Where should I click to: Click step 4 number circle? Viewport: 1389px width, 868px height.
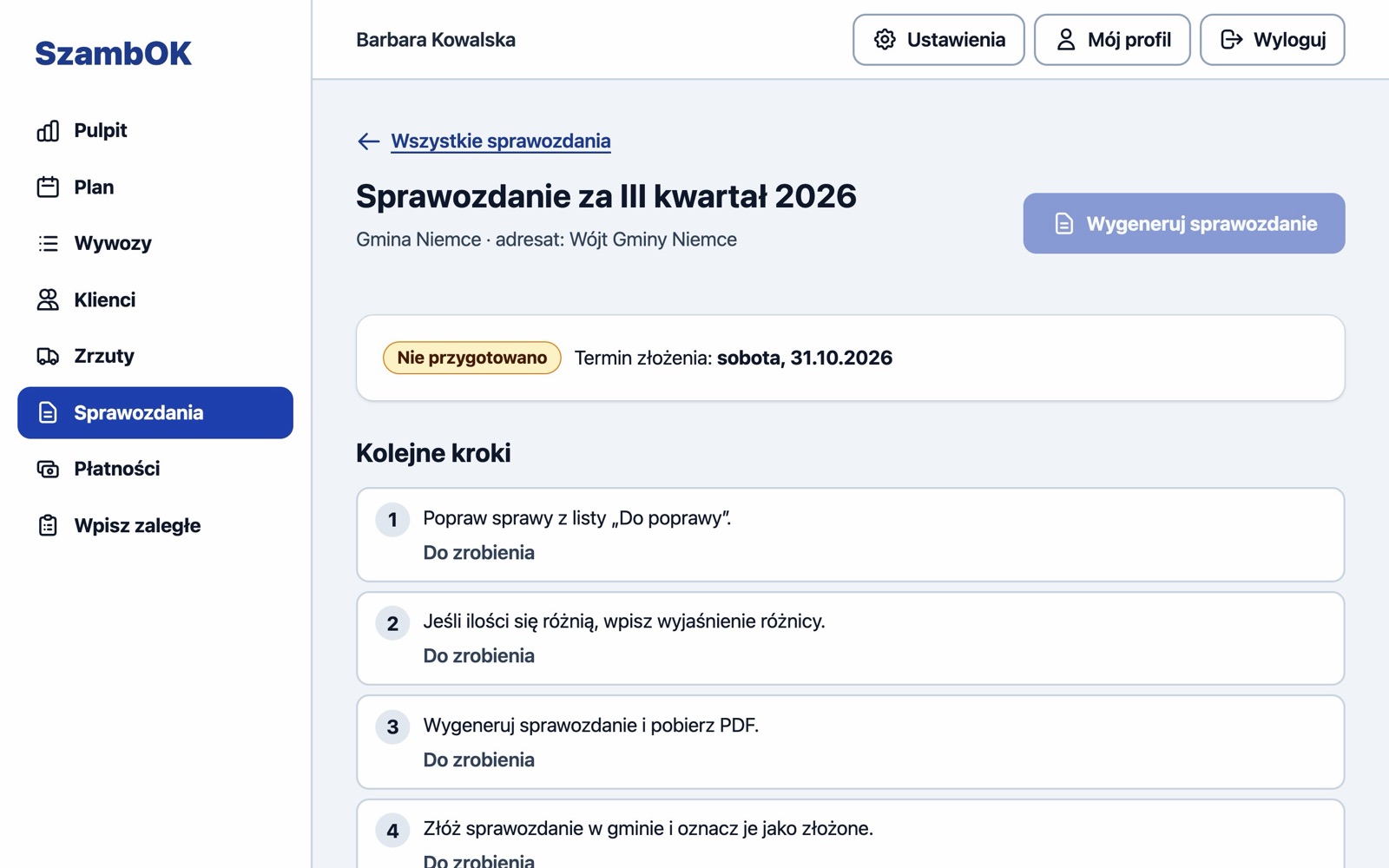pyautogui.click(x=392, y=831)
